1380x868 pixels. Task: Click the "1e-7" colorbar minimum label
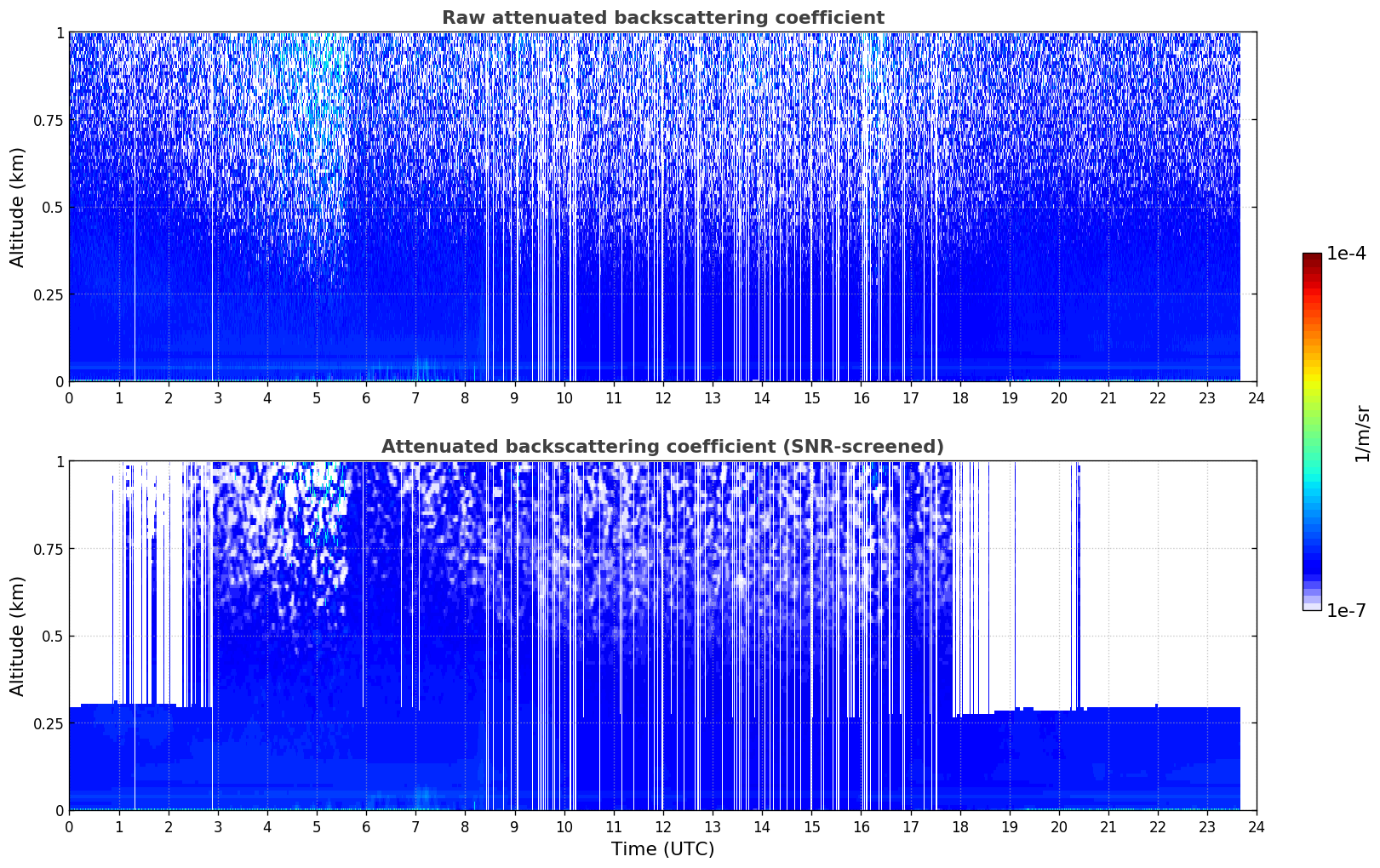pyautogui.click(x=1346, y=611)
